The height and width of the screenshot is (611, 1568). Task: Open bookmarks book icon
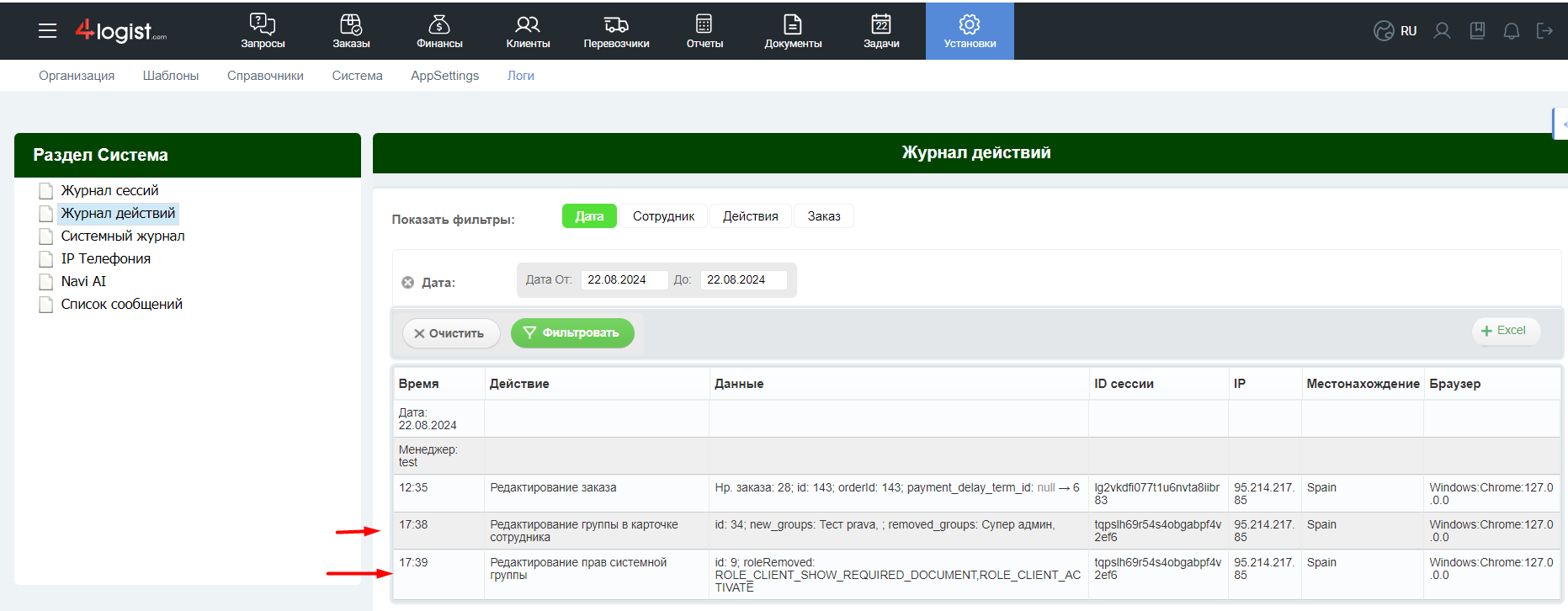tap(1477, 31)
